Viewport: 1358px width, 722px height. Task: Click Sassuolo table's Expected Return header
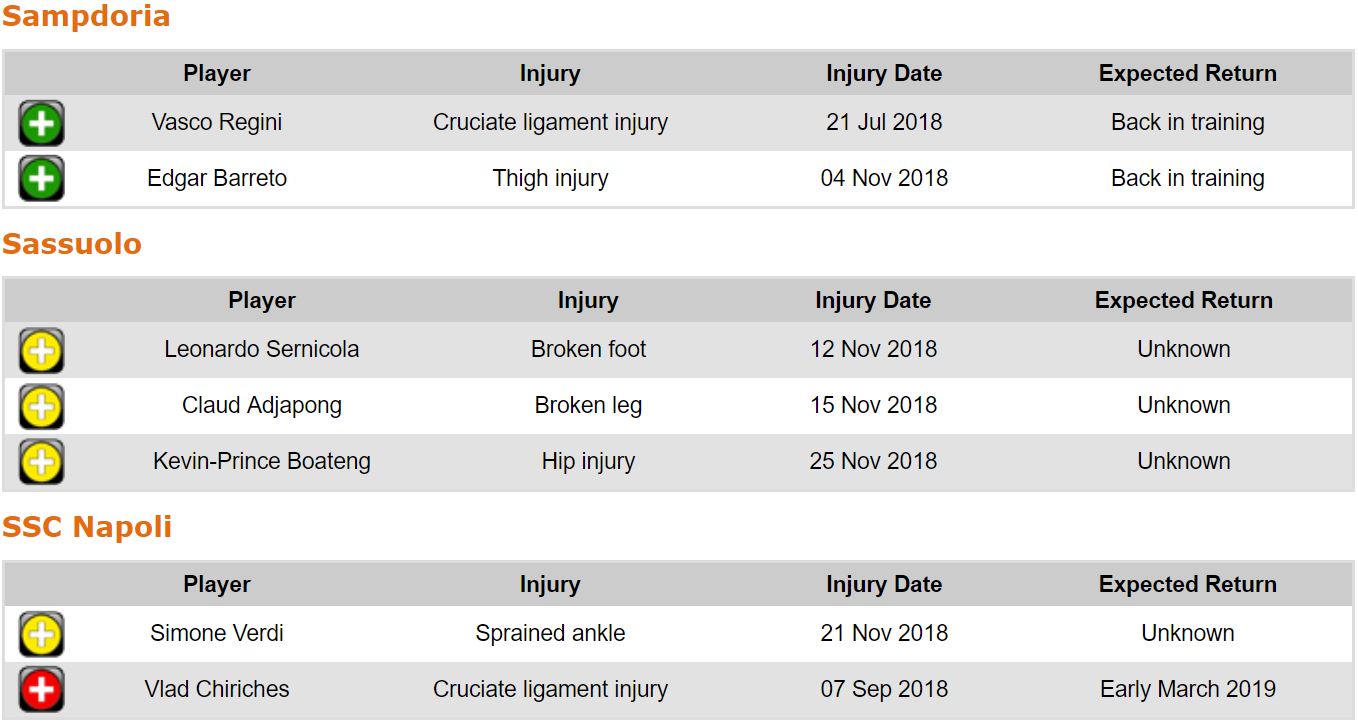pos(1184,300)
